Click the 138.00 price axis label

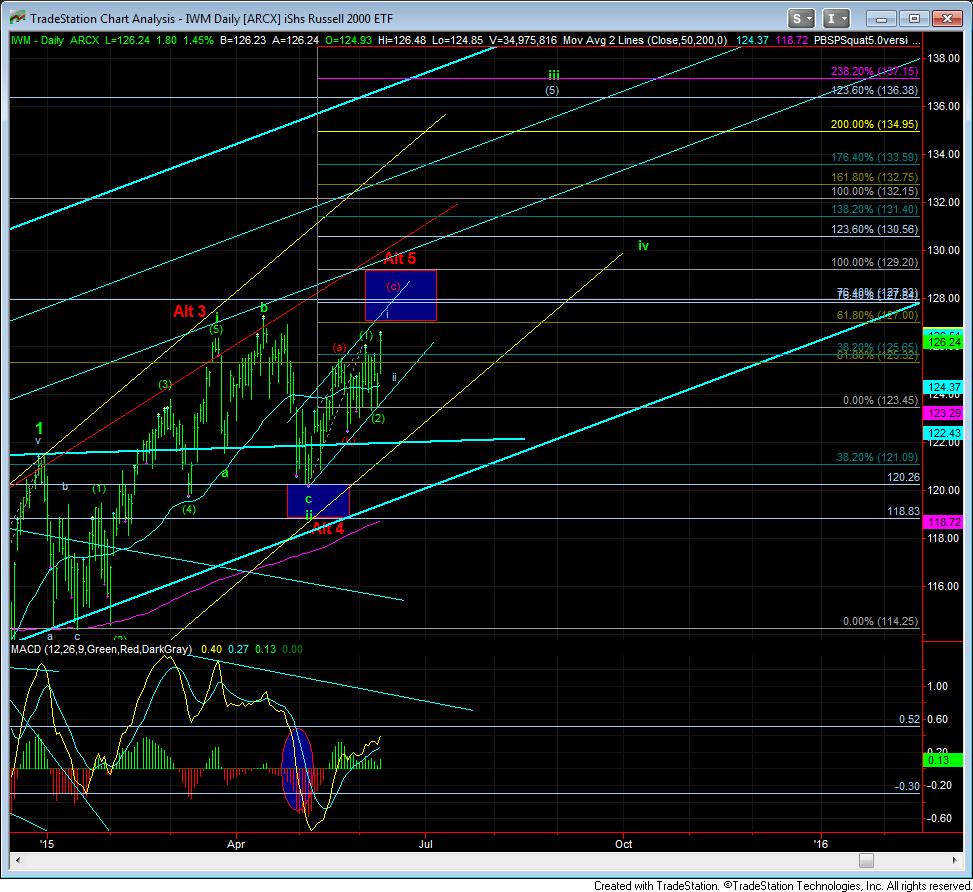point(943,58)
